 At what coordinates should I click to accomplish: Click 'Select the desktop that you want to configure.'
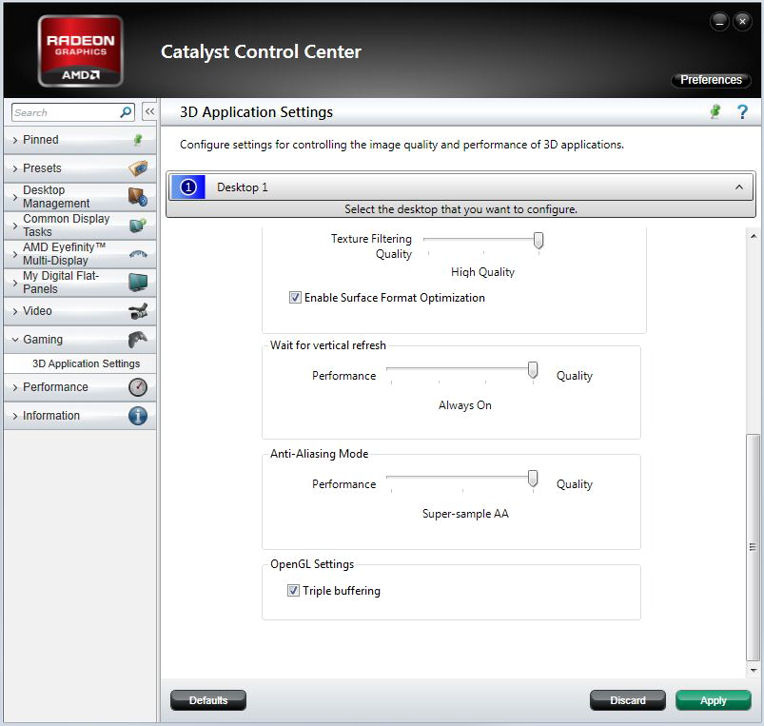point(460,209)
